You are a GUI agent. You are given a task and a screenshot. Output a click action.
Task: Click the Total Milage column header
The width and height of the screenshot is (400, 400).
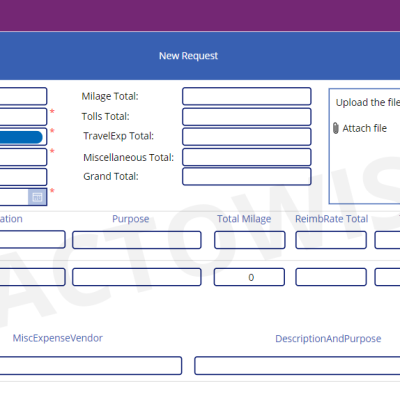click(x=244, y=219)
